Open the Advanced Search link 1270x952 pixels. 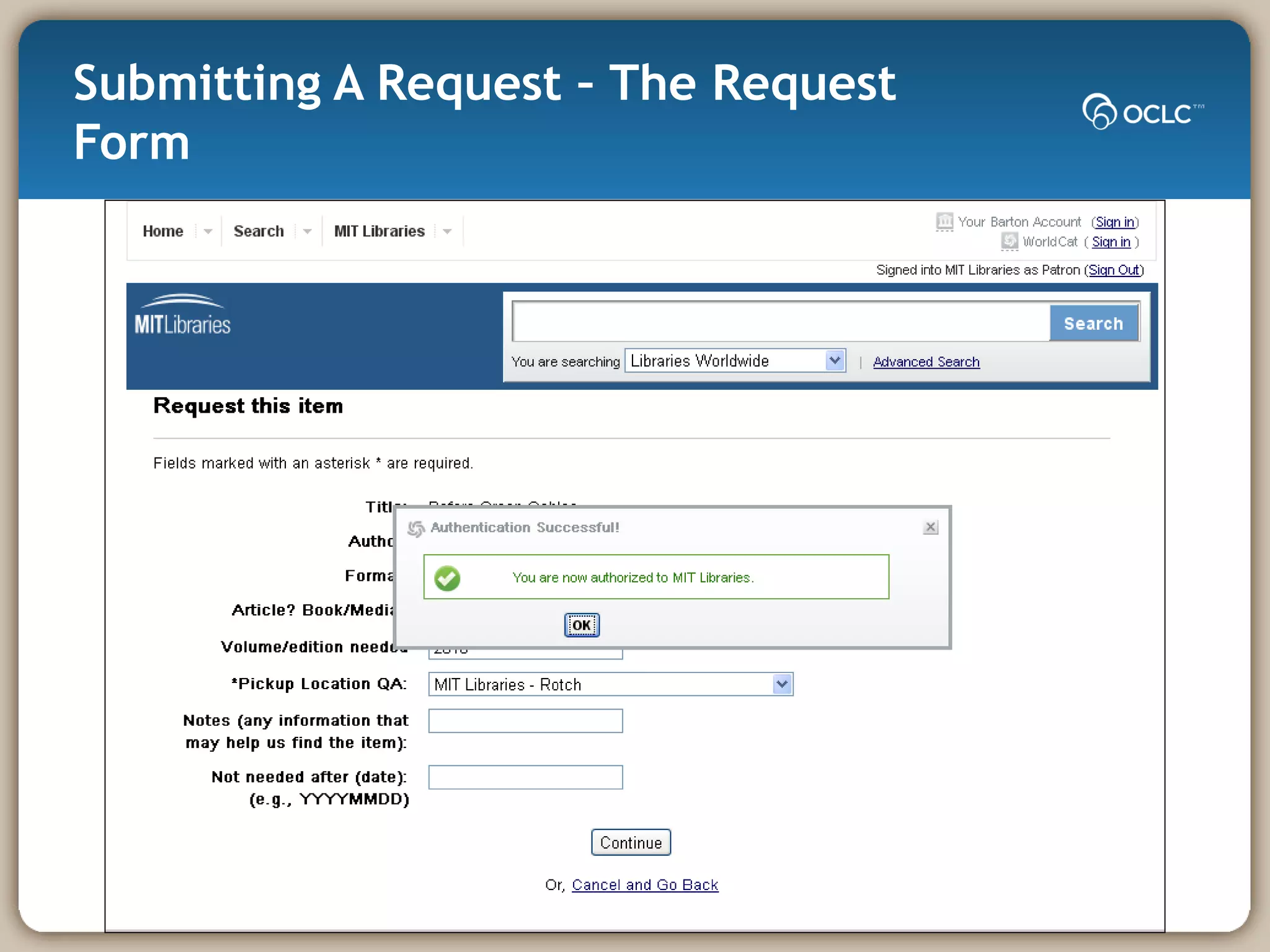[x=926, y=362]
